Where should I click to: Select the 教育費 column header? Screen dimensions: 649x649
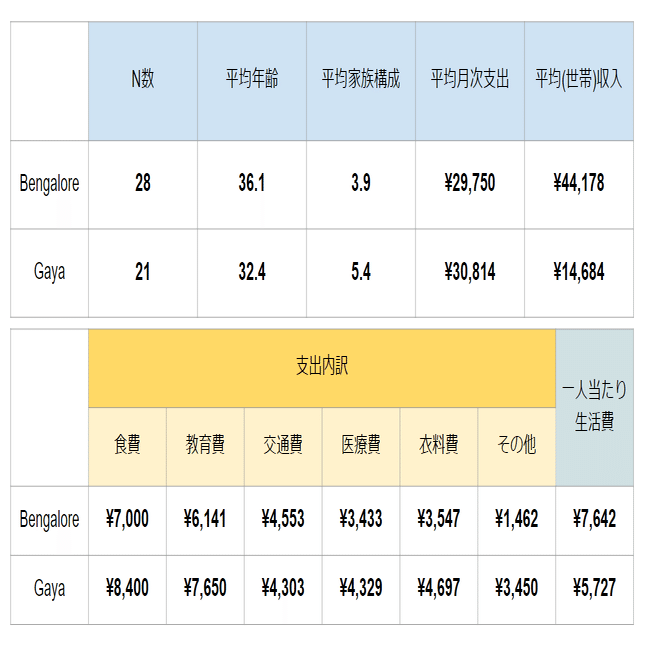click(x=205, y=445)
